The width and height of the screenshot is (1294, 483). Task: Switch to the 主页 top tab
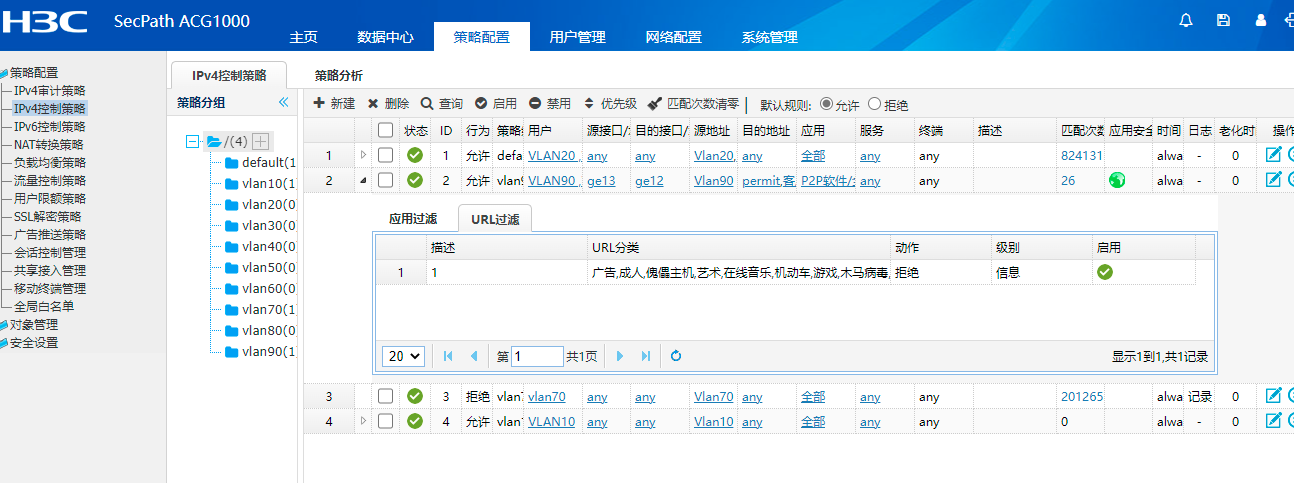coord(303,37)
